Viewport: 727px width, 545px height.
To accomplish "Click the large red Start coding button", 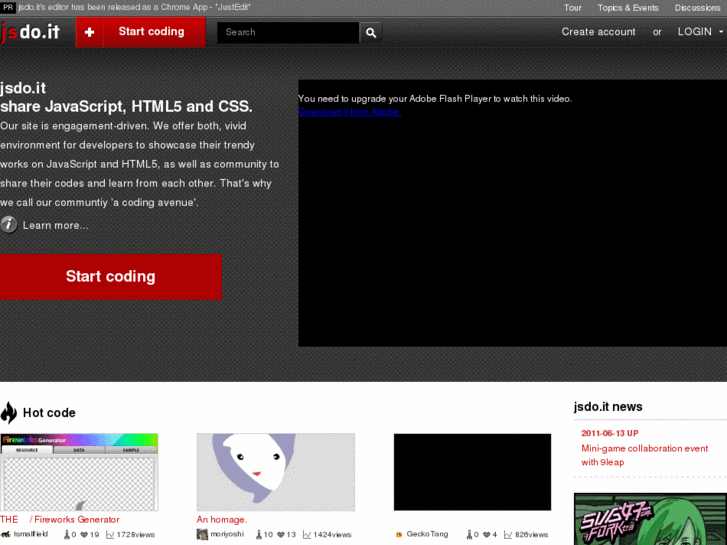I will pyautogui.click(x=111, y=276).
